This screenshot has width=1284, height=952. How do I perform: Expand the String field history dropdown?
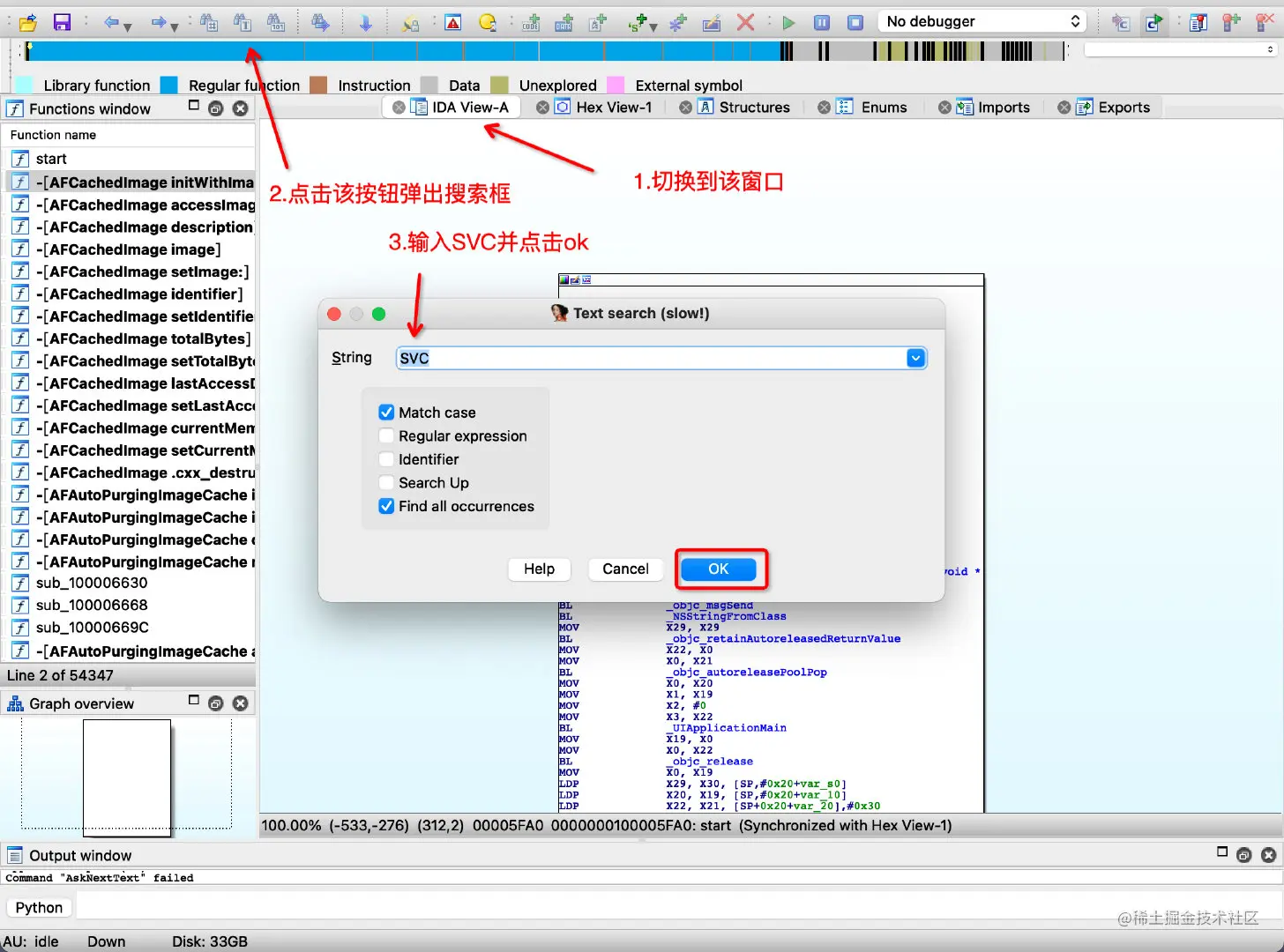915,358
